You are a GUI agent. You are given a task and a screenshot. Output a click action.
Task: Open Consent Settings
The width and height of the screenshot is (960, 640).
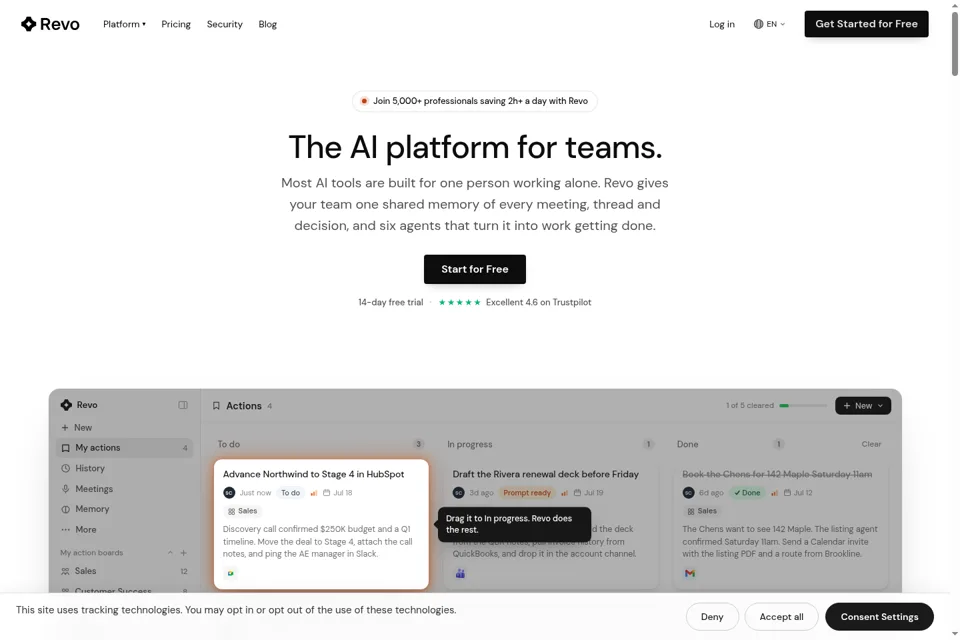[879, 617]
